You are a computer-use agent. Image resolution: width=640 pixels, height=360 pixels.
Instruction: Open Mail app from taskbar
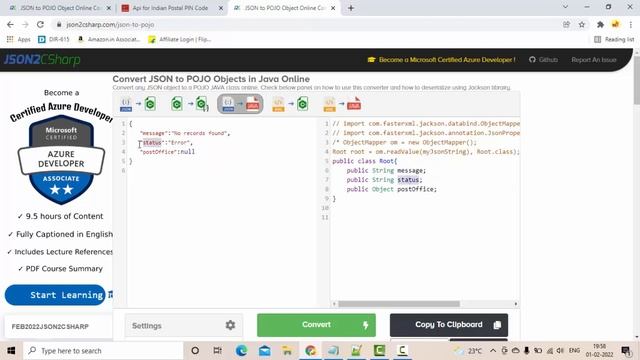tap(264, 351)
